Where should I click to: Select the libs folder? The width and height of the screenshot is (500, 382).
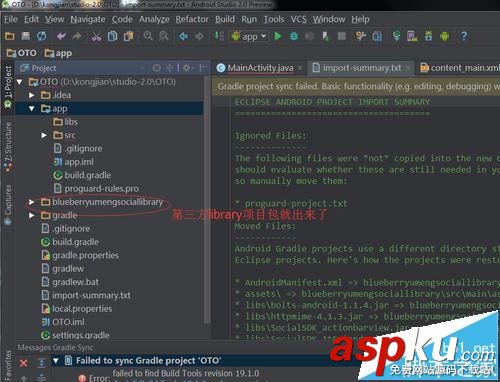(x=66, y=122)
